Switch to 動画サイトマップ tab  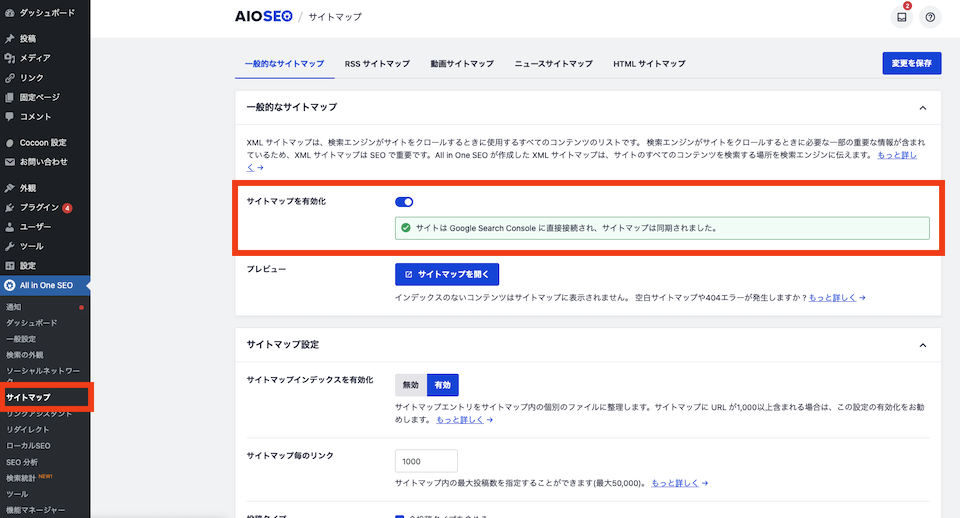462,64
